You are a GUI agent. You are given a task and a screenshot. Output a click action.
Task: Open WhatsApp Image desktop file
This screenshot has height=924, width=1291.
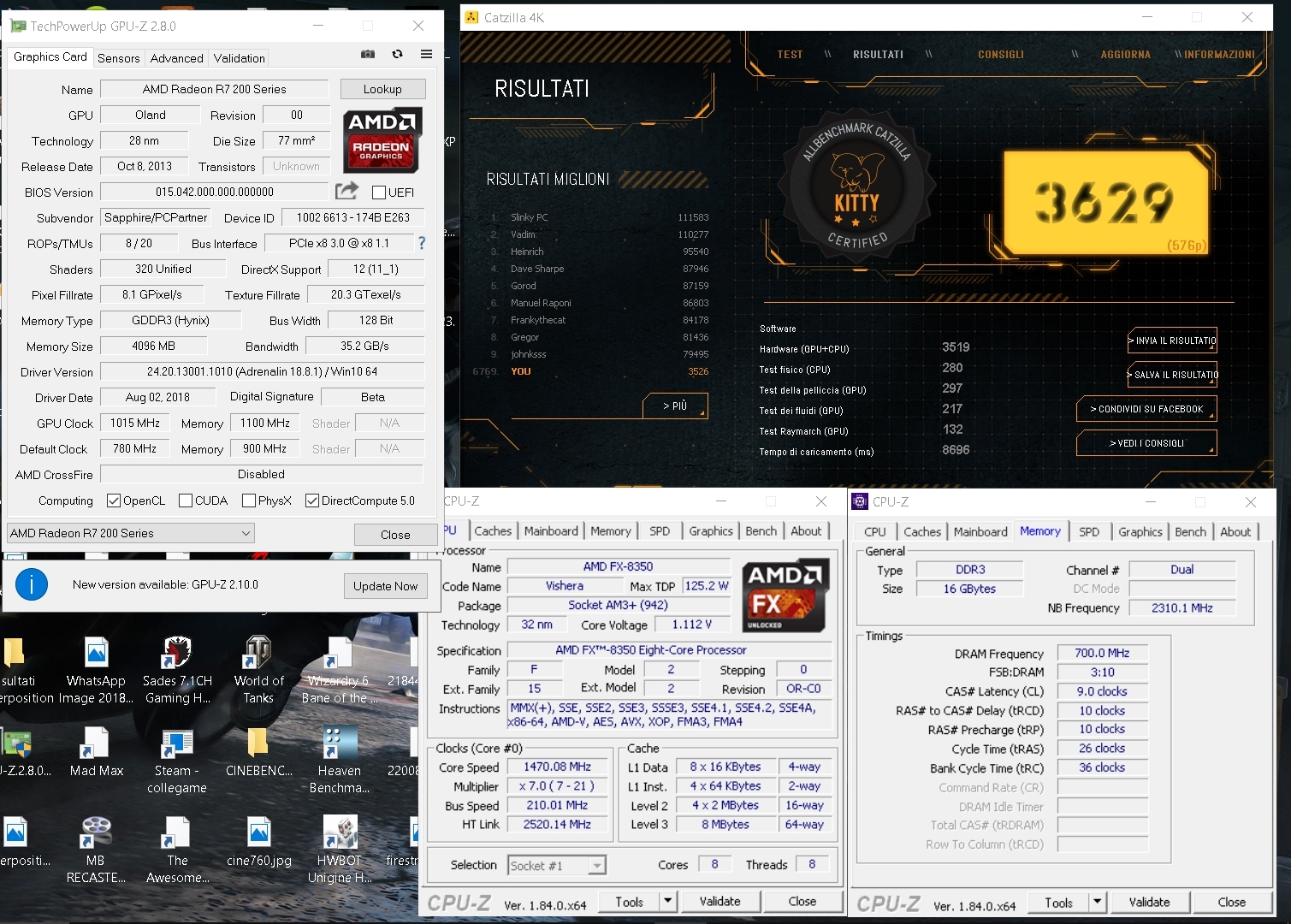tap(96, 672)
